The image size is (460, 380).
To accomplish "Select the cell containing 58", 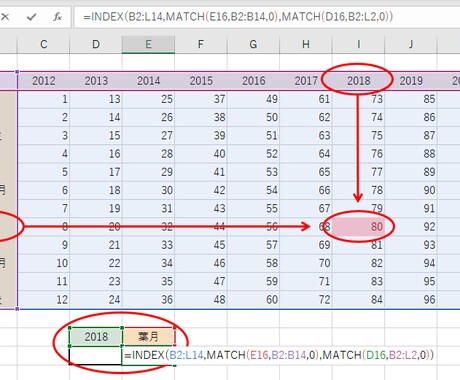I will click(253, 263).
